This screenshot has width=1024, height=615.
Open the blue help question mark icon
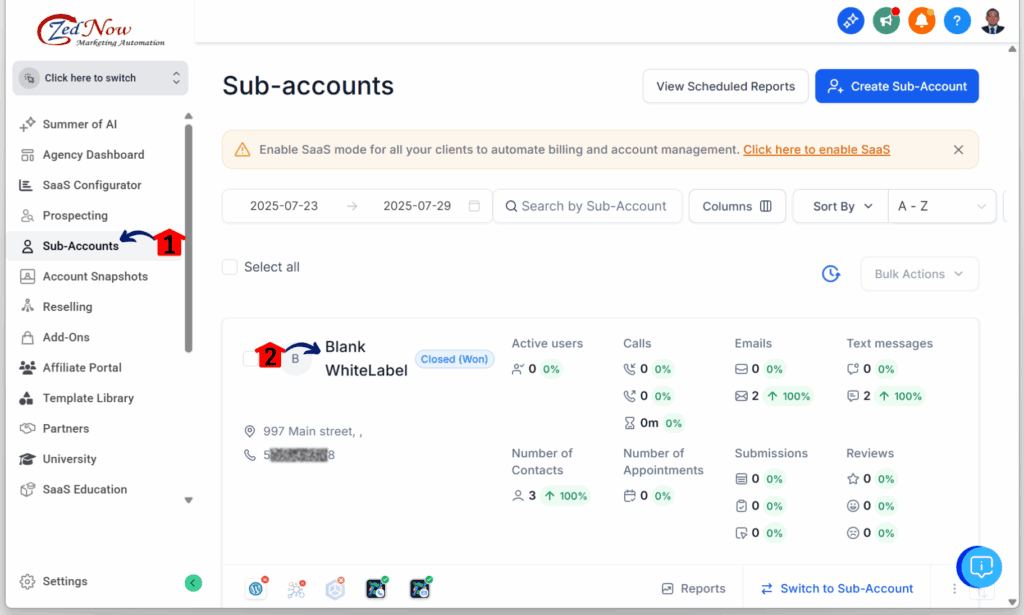click(x=957, y=21)
